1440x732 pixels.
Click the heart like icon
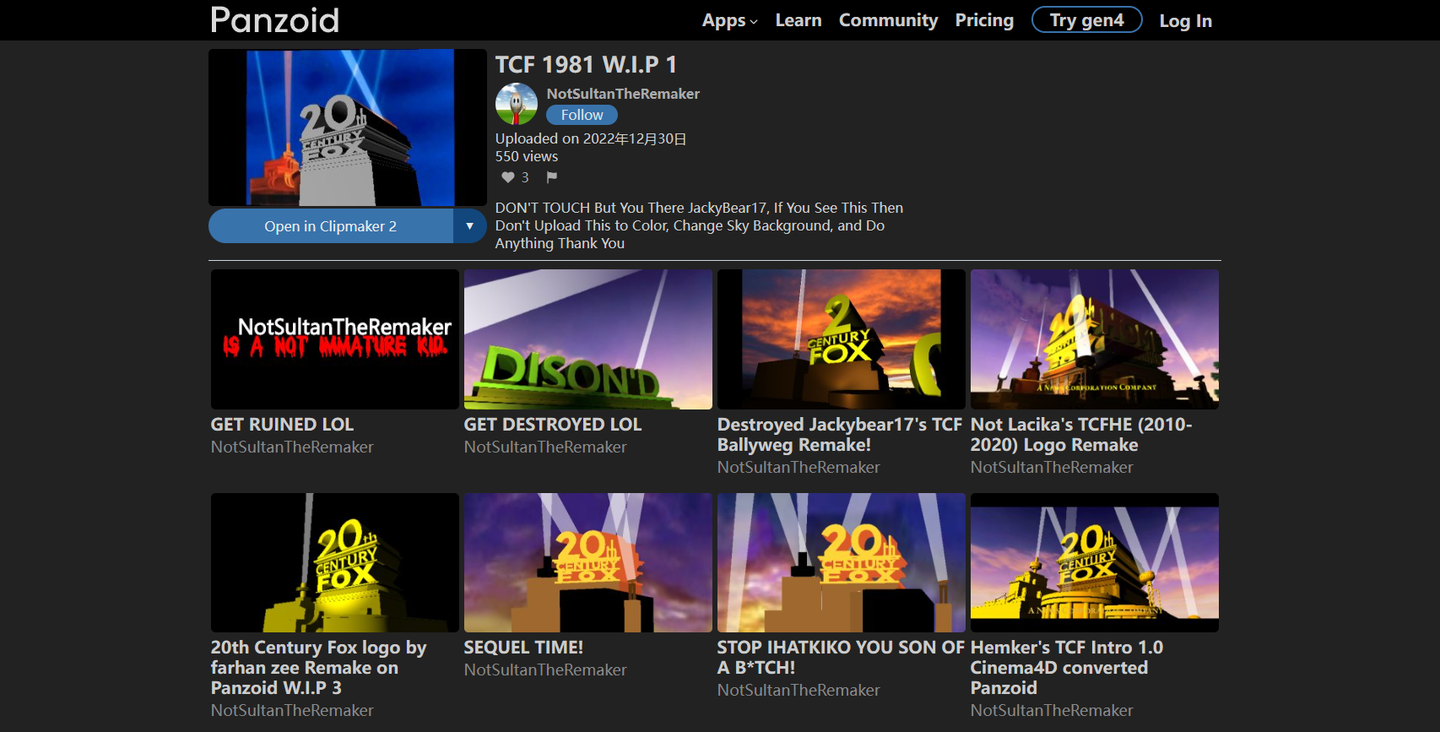pos(508,177)
